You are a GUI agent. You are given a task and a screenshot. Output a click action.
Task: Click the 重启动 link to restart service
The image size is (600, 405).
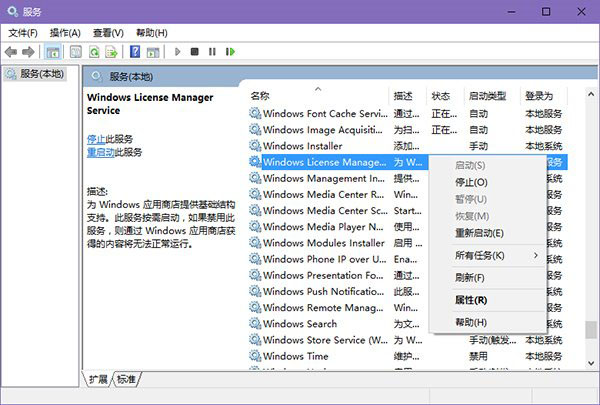[100, 152]
